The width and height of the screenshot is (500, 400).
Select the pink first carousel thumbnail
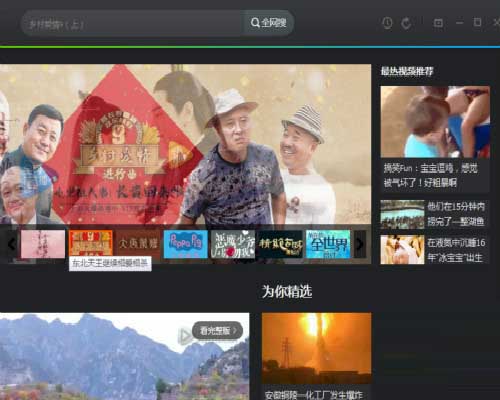pyautogui.click(x=43, y=244)
